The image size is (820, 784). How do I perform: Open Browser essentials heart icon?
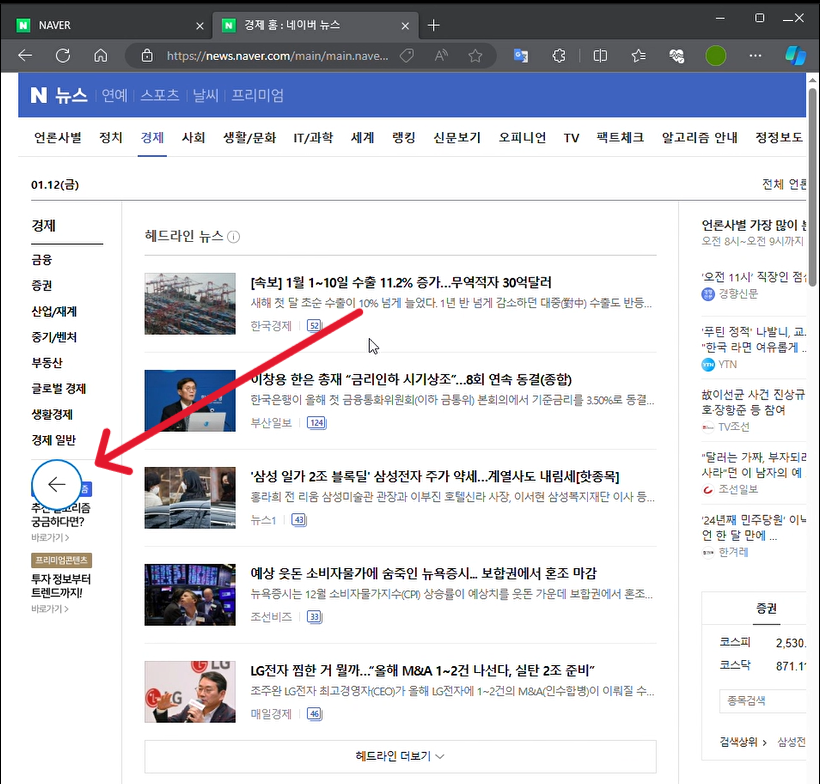click(x=677, y=55)
